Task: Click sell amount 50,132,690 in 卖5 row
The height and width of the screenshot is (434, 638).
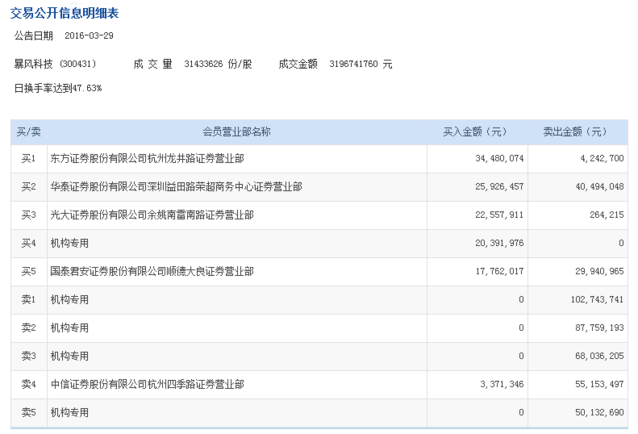Action: (599, 412)
